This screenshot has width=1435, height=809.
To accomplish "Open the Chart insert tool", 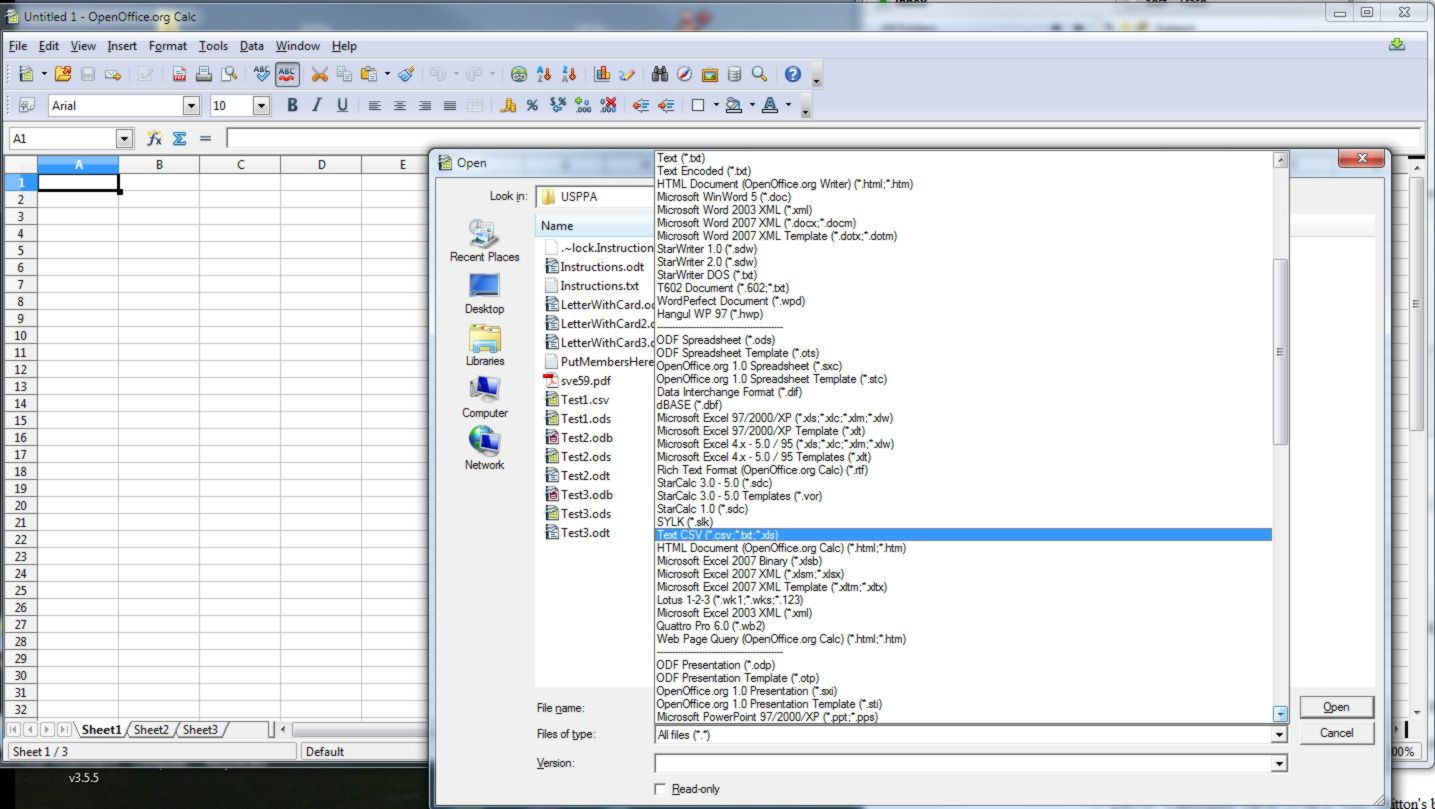I will click(602, 74).
